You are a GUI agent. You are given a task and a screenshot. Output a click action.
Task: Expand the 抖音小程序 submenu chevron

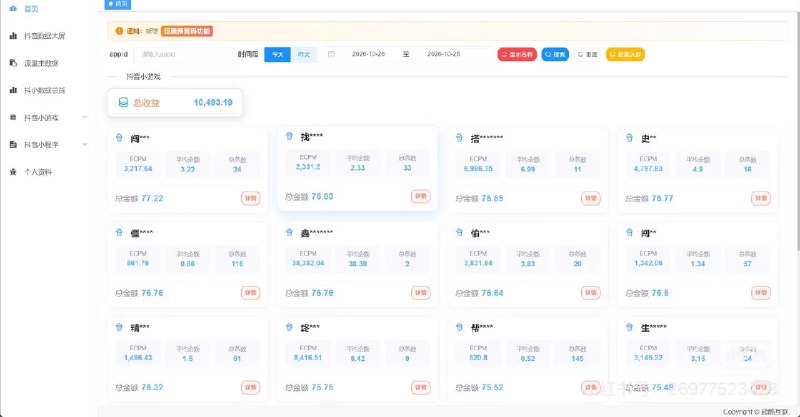[x=85, y=144]
